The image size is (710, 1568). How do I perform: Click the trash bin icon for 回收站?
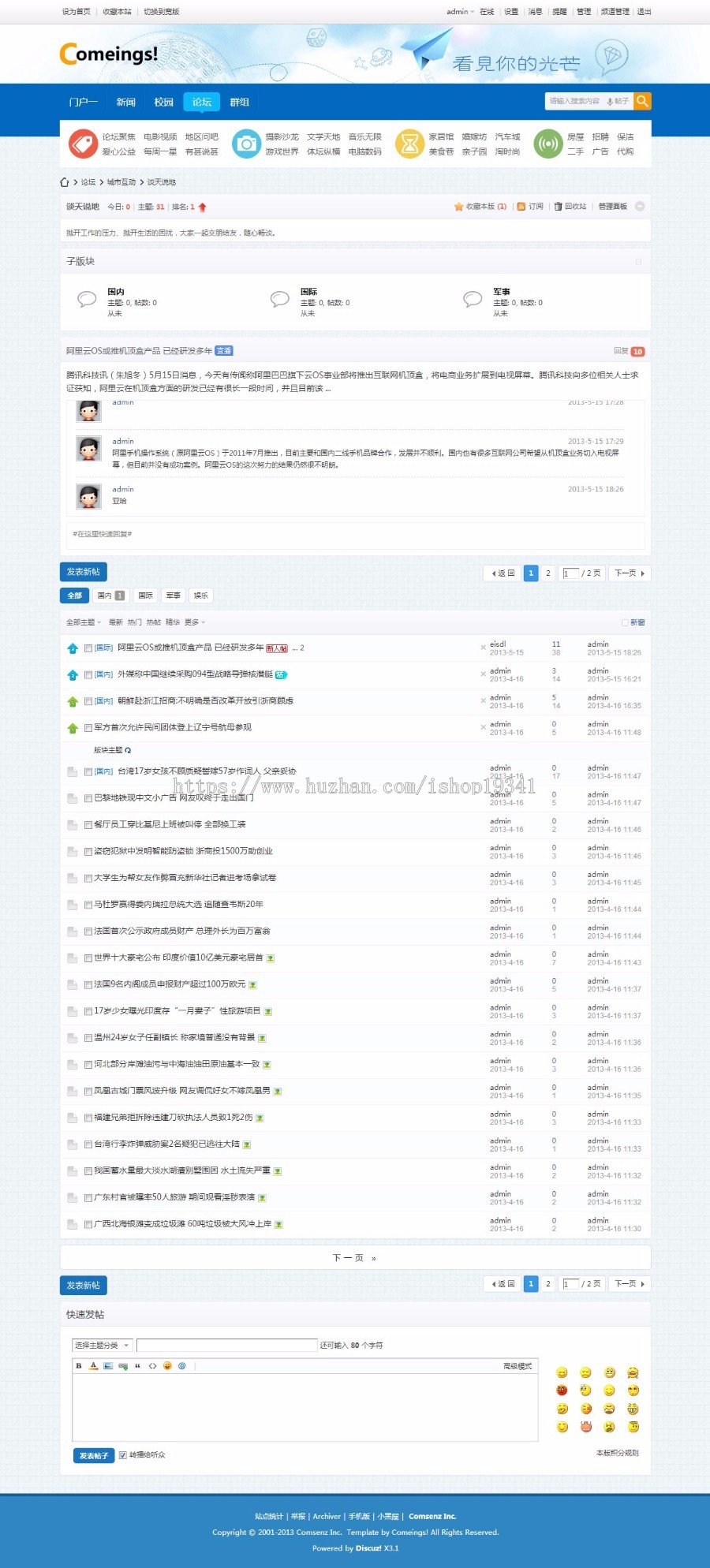[x=558, y=207]
